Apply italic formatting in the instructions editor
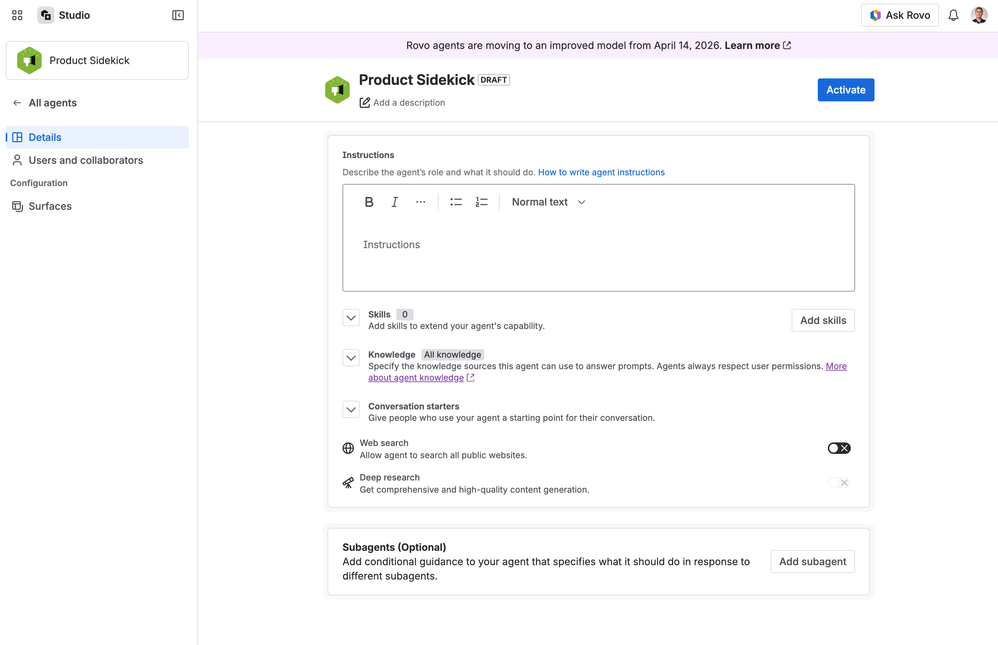Viewport: 998px width, 645px height. (x=395, y=202)
